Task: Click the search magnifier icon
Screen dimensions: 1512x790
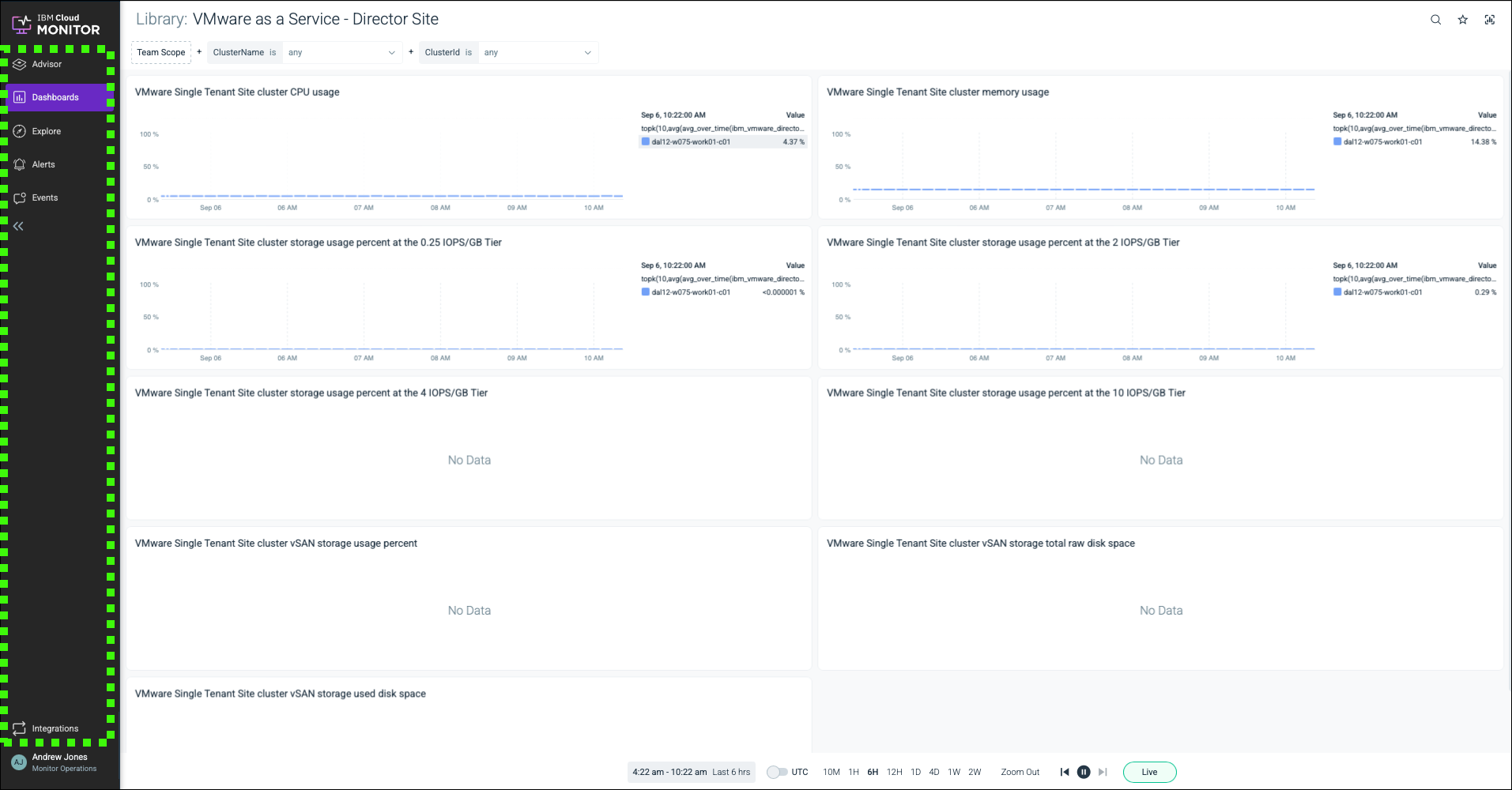Action: pos(1435,20)
